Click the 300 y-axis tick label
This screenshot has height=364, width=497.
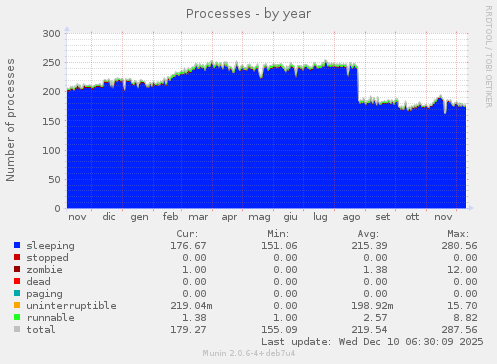(x=51, y=34)
